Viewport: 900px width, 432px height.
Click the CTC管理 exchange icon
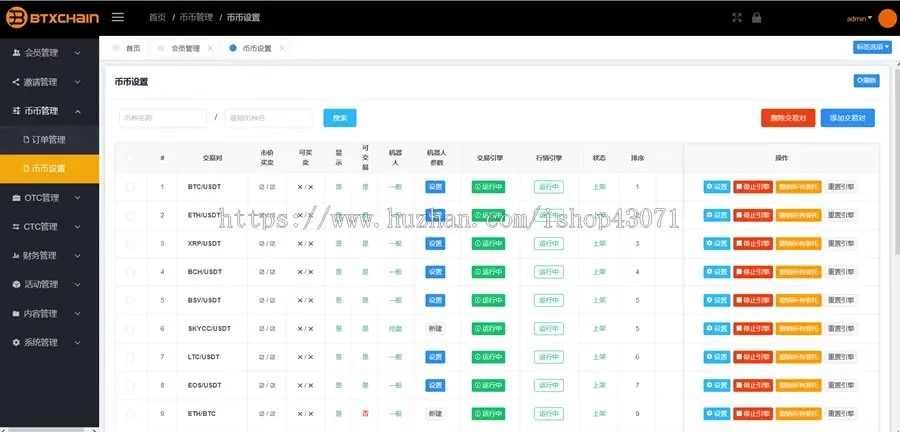16,227
